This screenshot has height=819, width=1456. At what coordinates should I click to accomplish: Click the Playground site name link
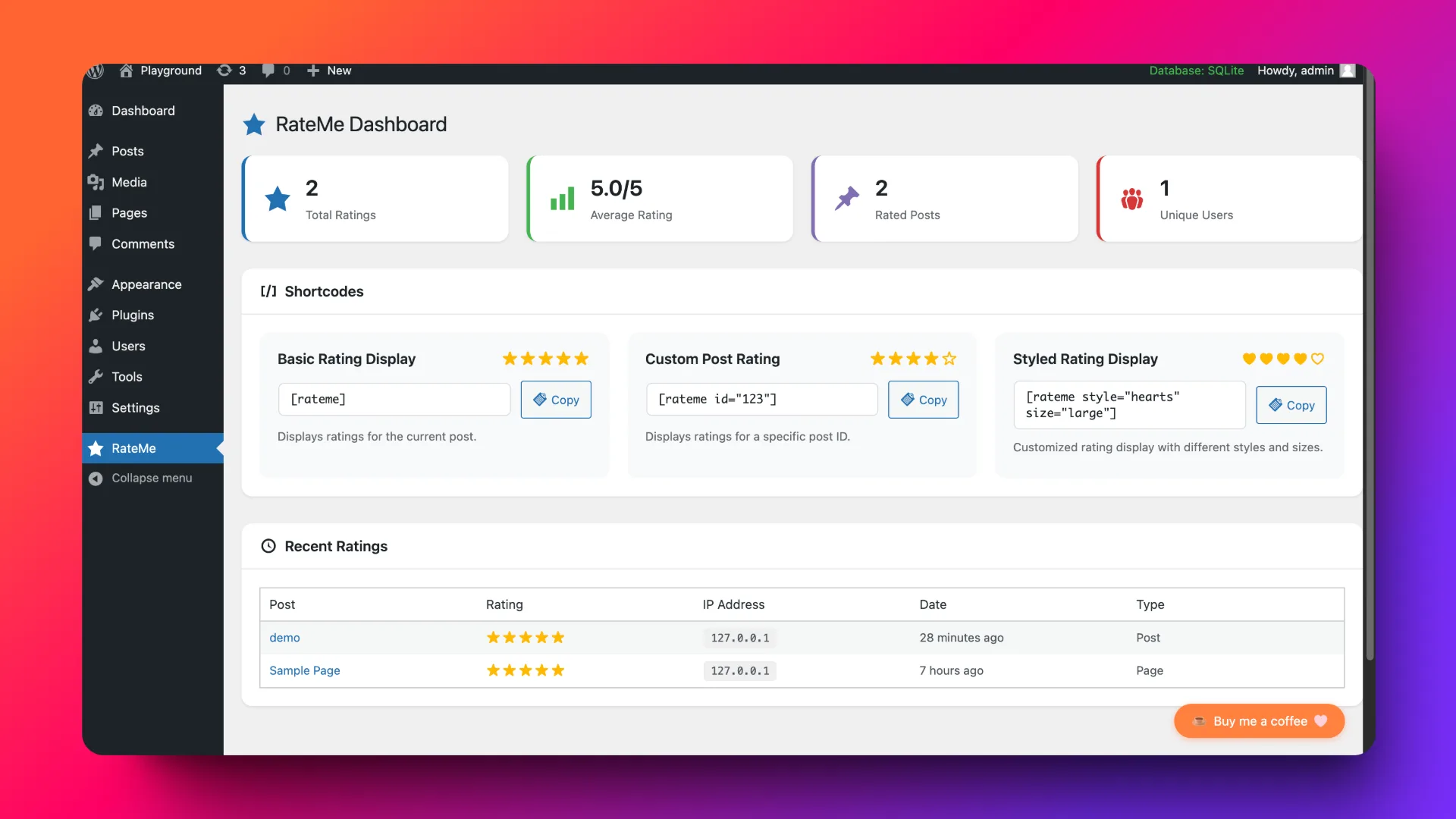tap(171, 71)
